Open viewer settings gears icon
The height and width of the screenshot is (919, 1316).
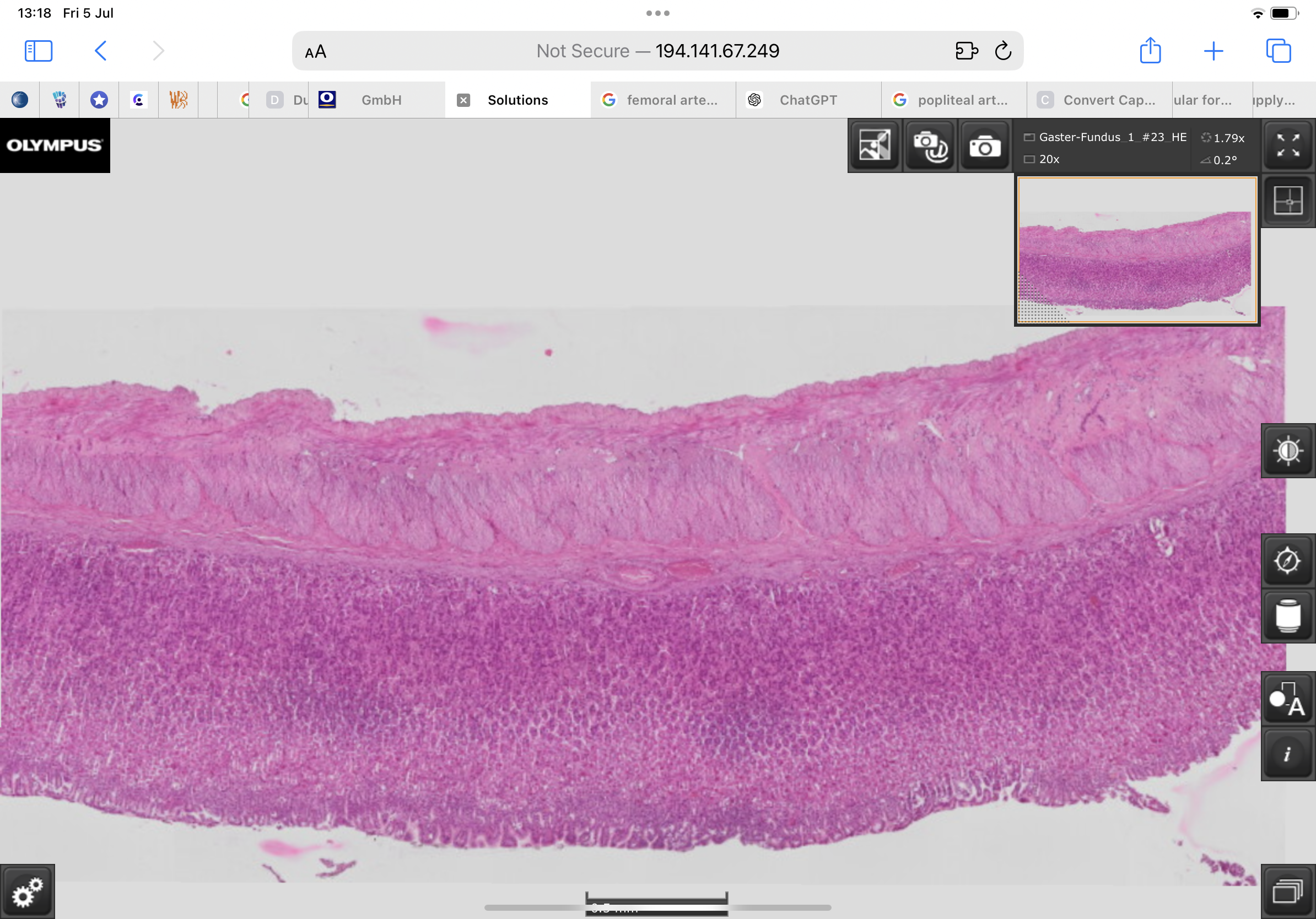[x=27, y=891]
